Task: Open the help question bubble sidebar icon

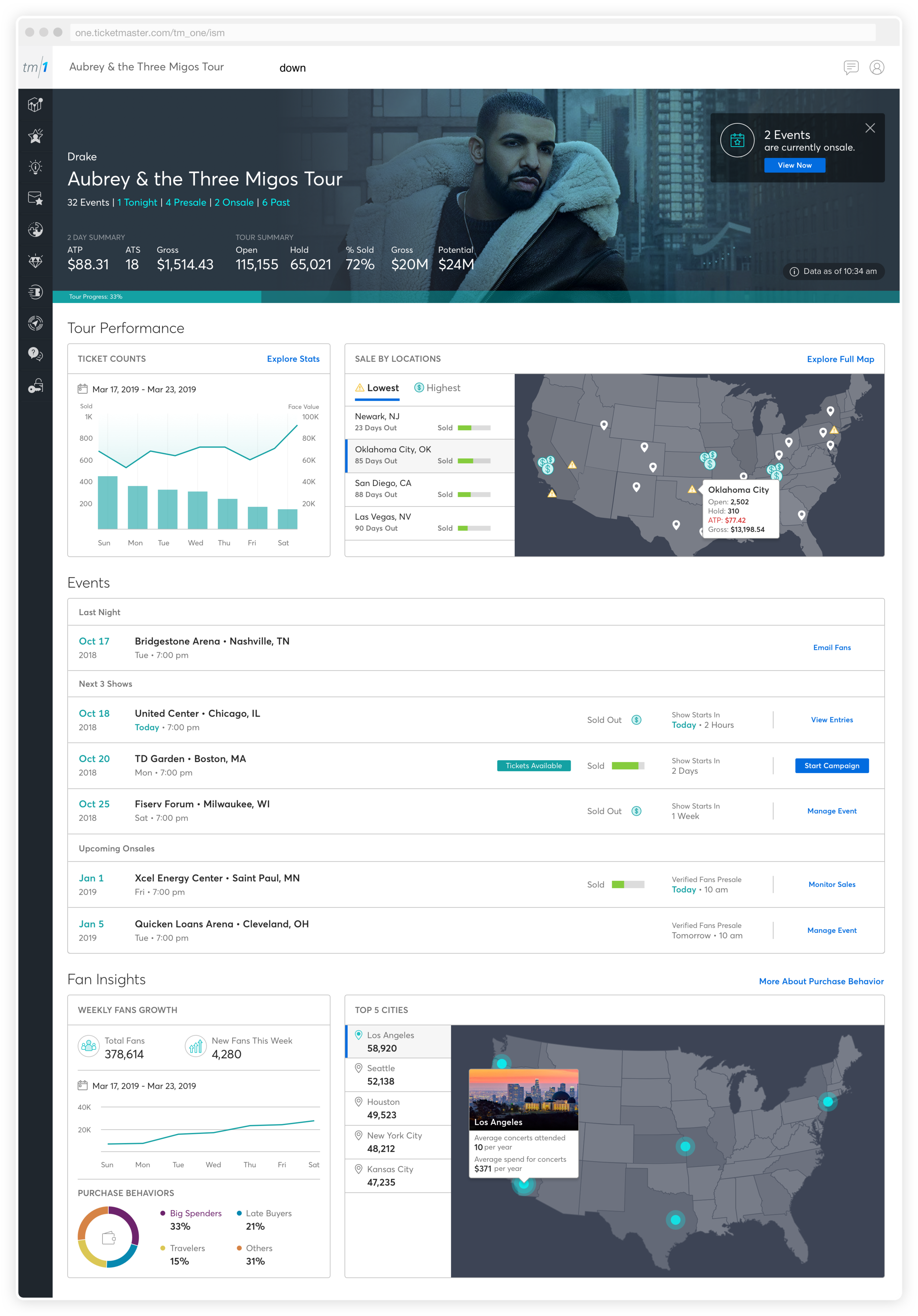Action: (36, 354)
